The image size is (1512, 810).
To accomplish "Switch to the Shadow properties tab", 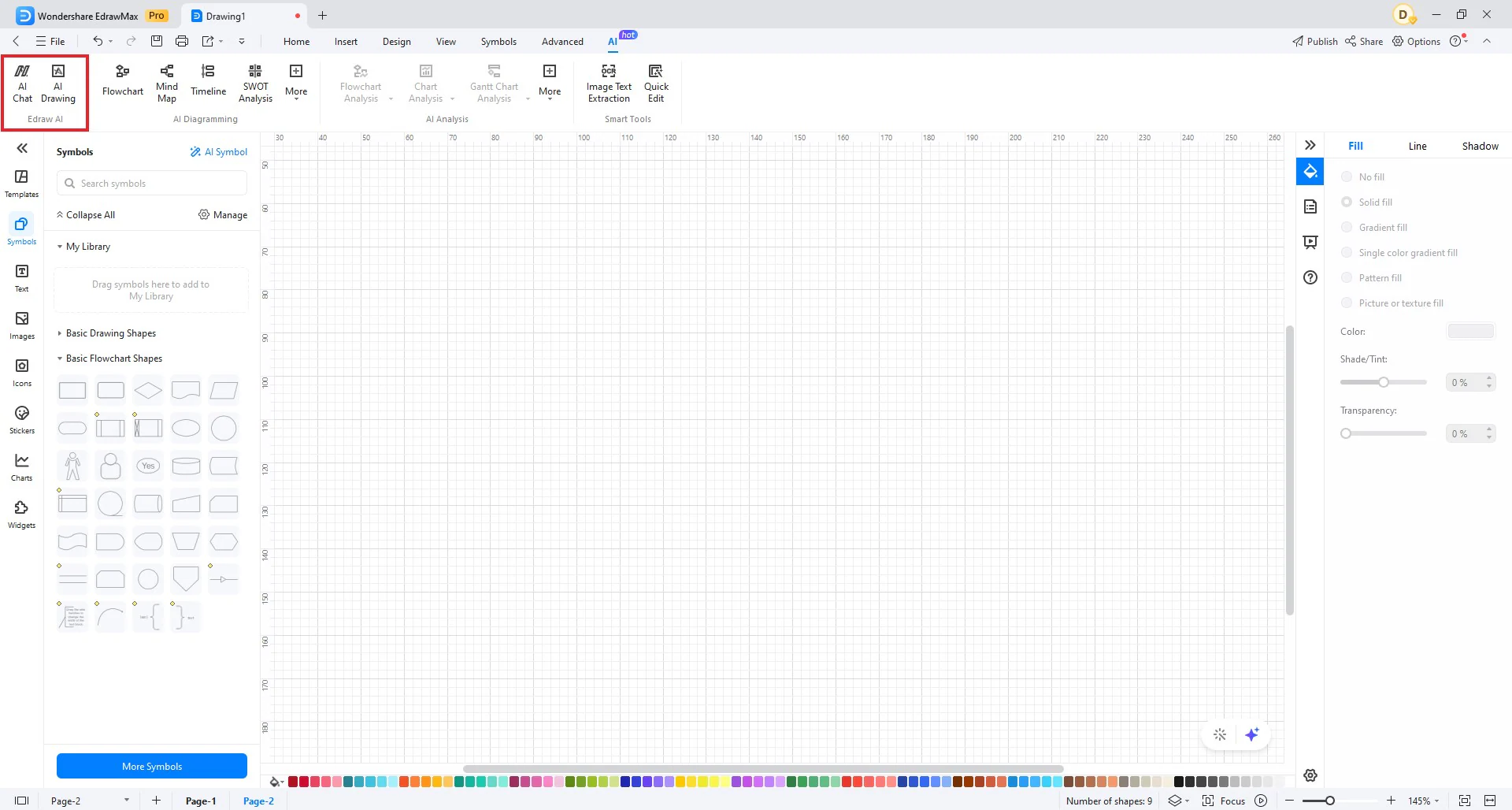I will 1480,146.
